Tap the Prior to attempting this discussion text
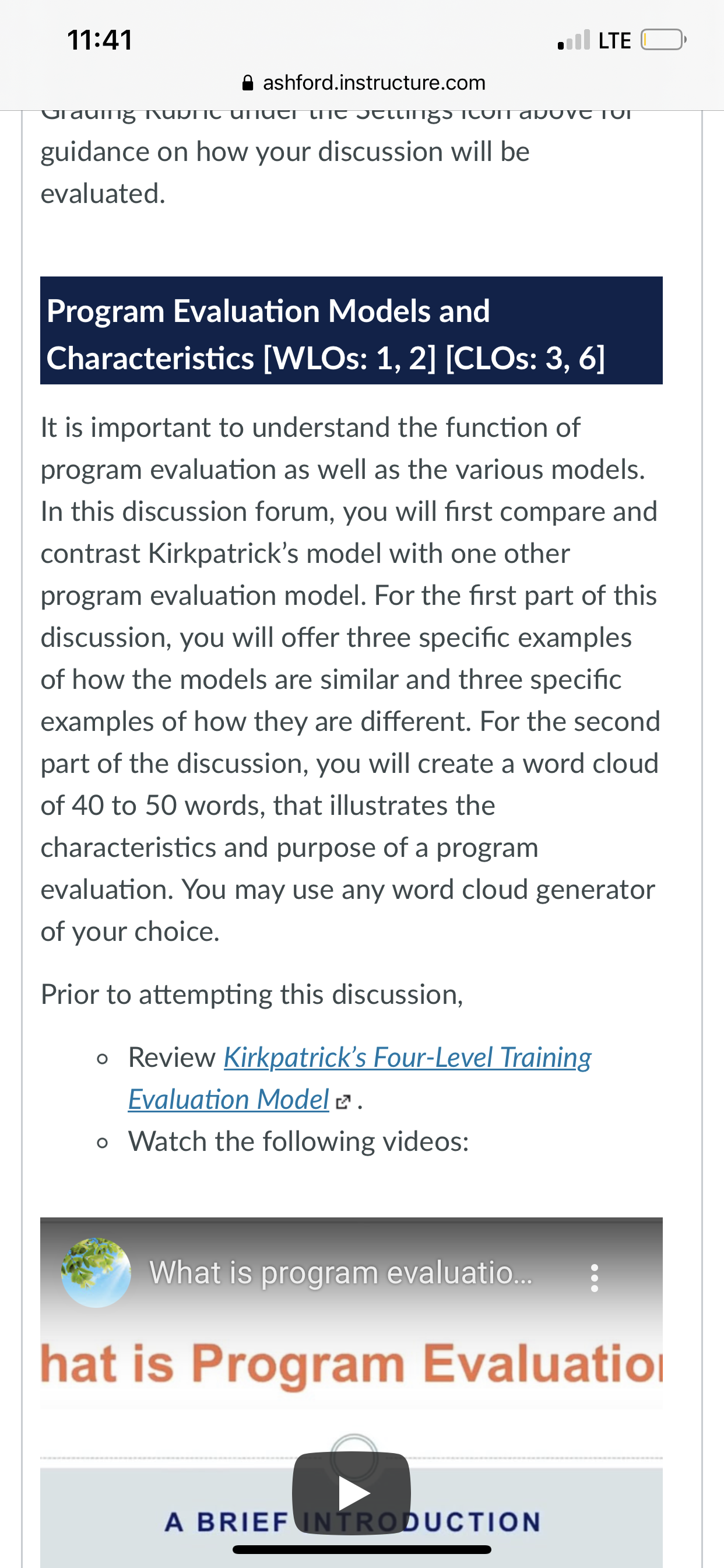This screenshot has height=1568, width=724. (252, 995)
